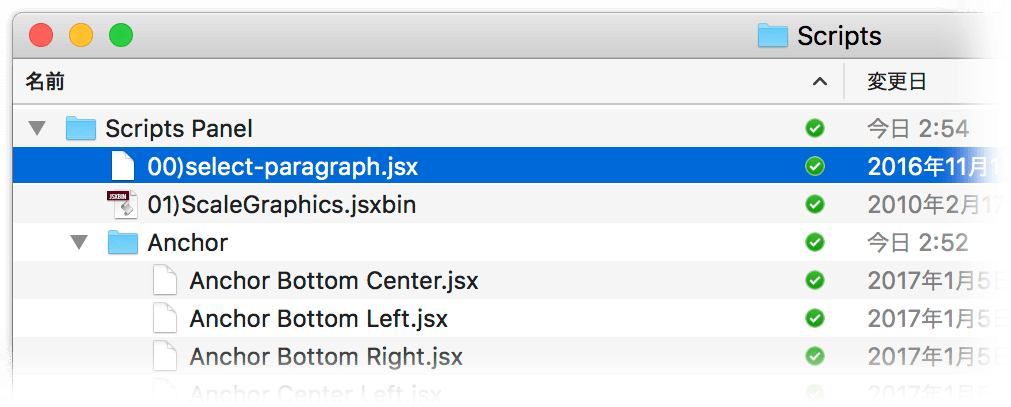Click the JSXBIN icon of ScaleGraphics file
This screenshot has width=1011, height=407.
(123, 204)
